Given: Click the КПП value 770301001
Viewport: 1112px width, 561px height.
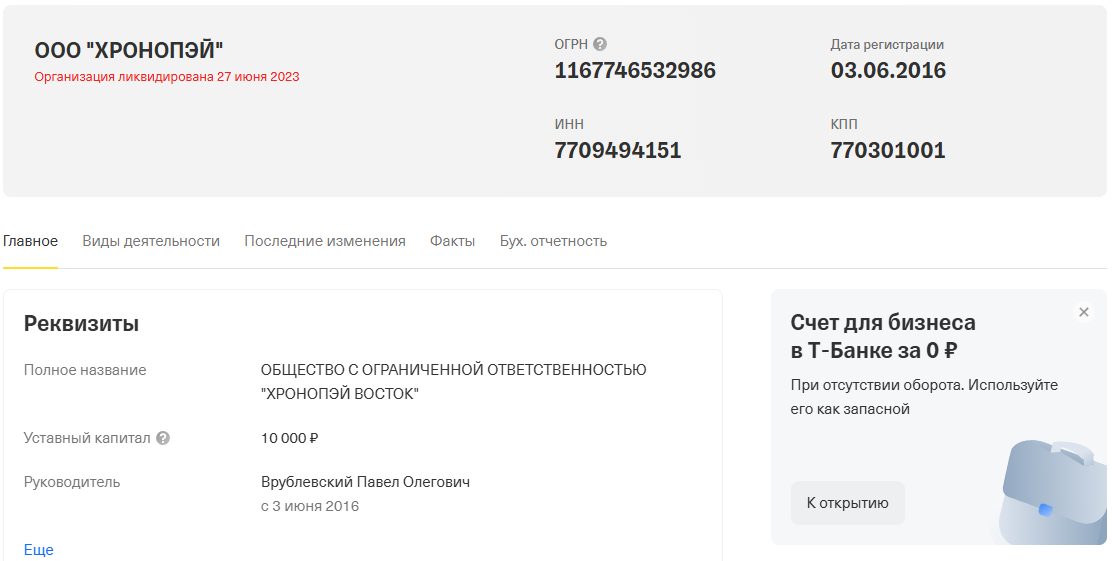Looking at the screenshot, I should point(888,151).
